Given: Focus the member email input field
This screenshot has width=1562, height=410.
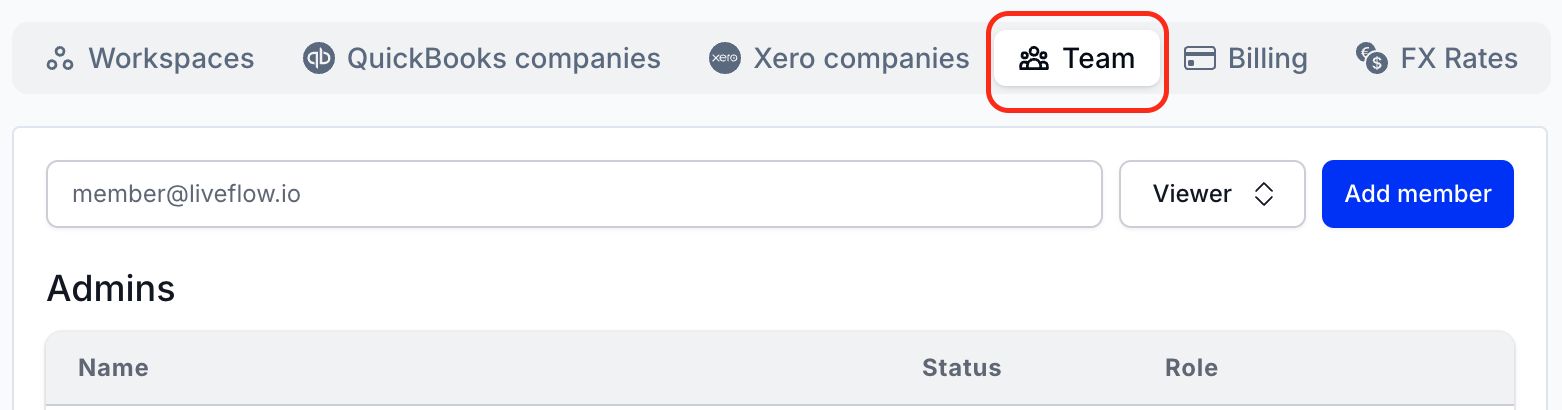Looking at the screenshot, I should pos(574,194).
